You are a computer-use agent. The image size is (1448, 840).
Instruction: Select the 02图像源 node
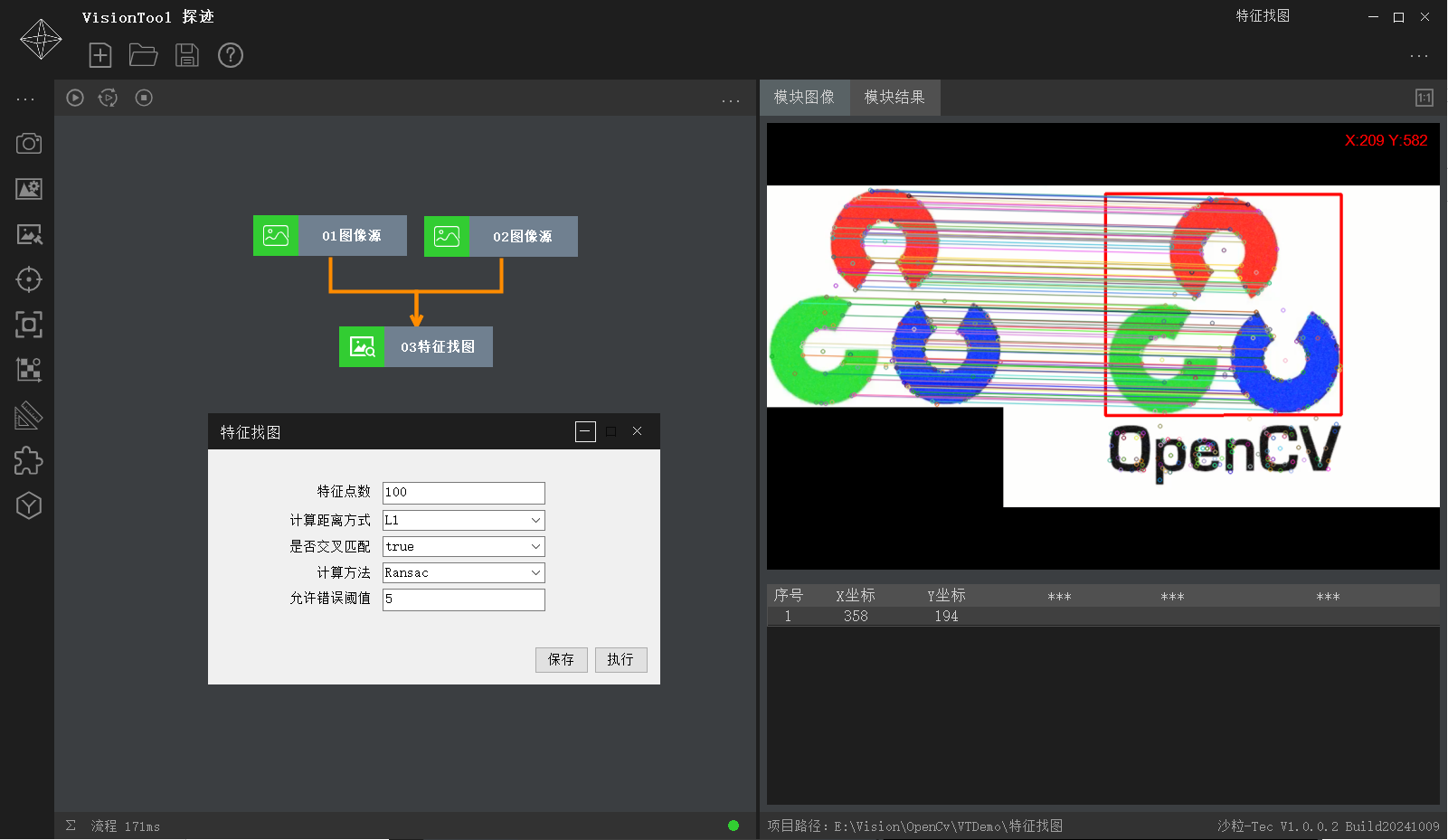501,236
